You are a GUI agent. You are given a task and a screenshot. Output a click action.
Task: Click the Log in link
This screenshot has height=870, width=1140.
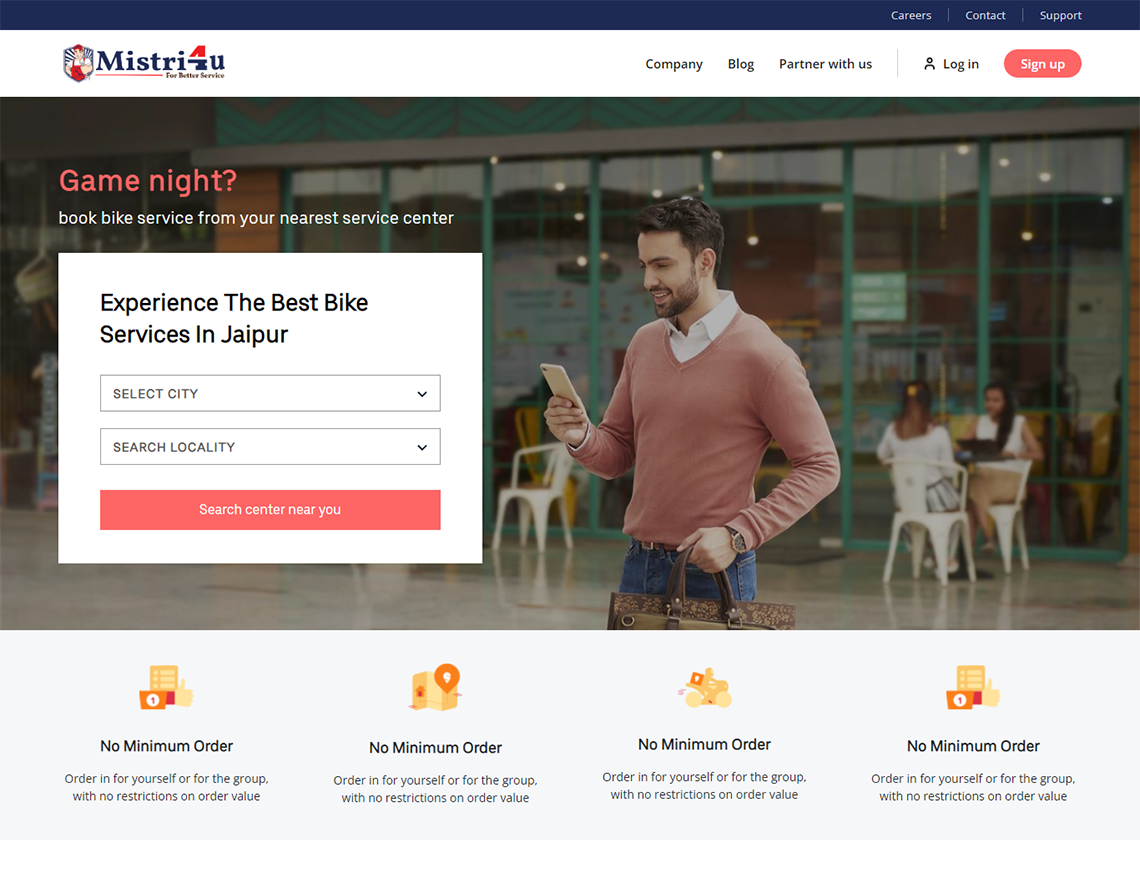pos(960,64)
